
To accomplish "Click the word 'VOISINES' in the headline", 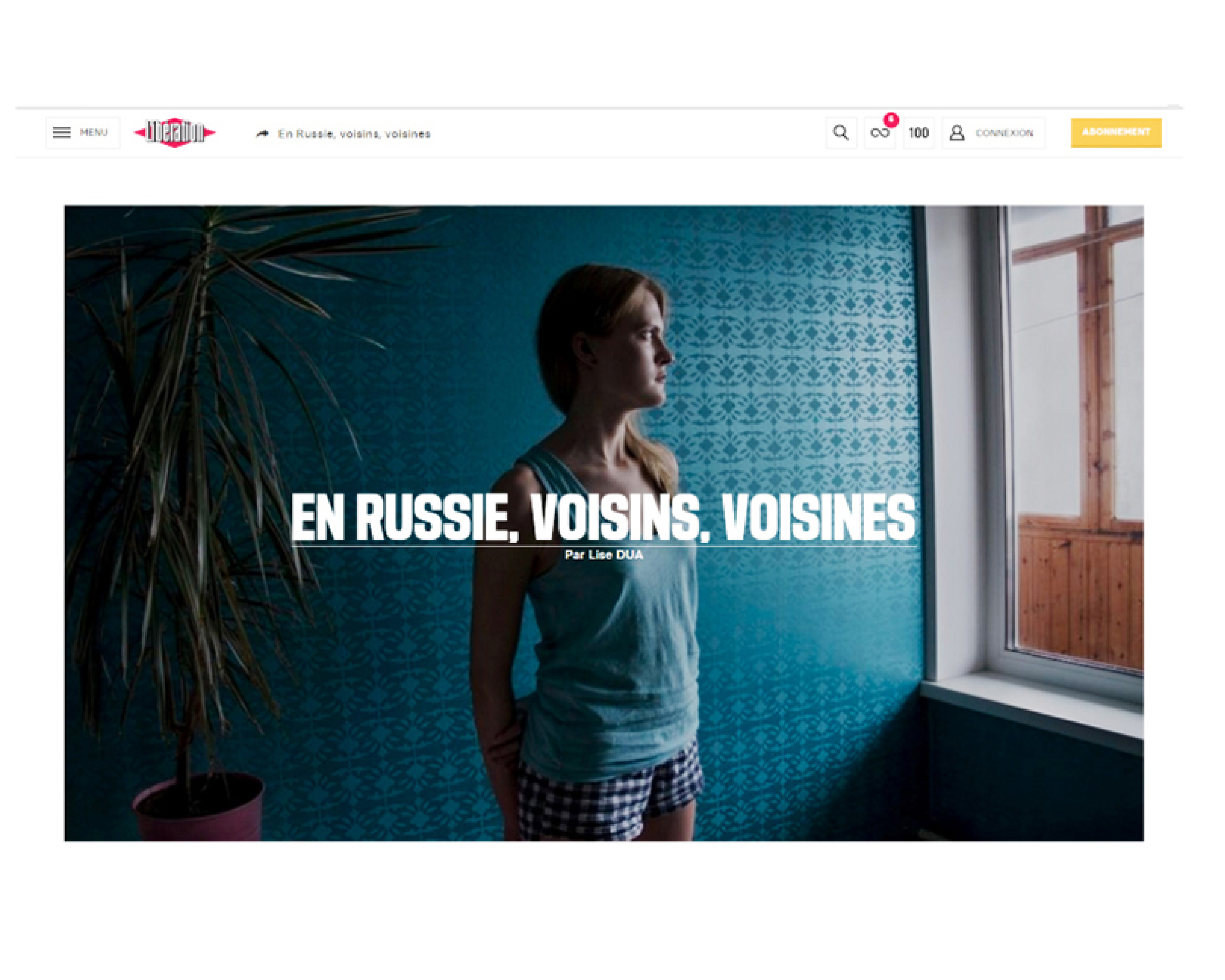I will click(x=819, y=518).
